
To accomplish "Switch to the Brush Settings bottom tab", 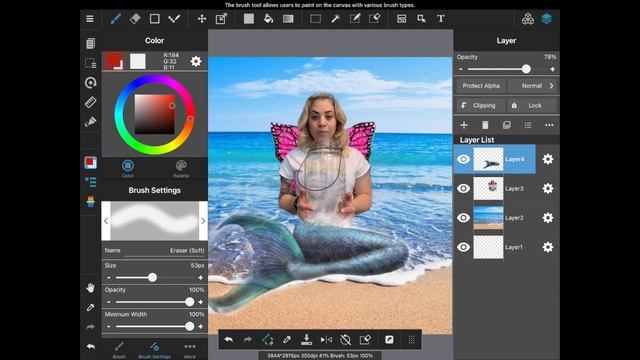I will coord(154,350).
